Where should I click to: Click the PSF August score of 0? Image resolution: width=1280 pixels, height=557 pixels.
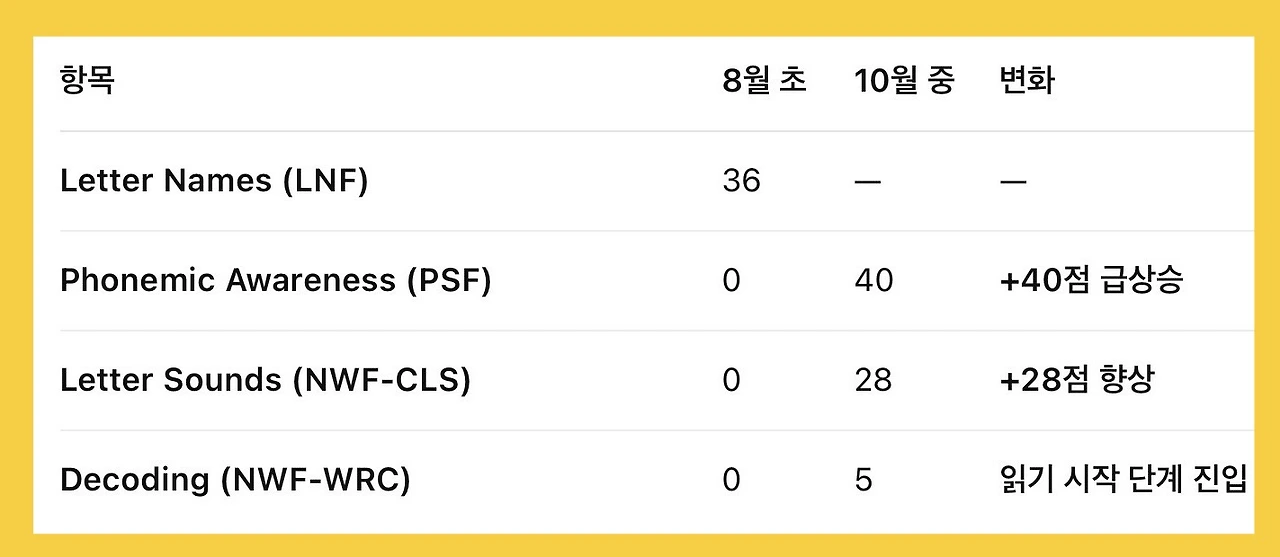pos(731,281)
